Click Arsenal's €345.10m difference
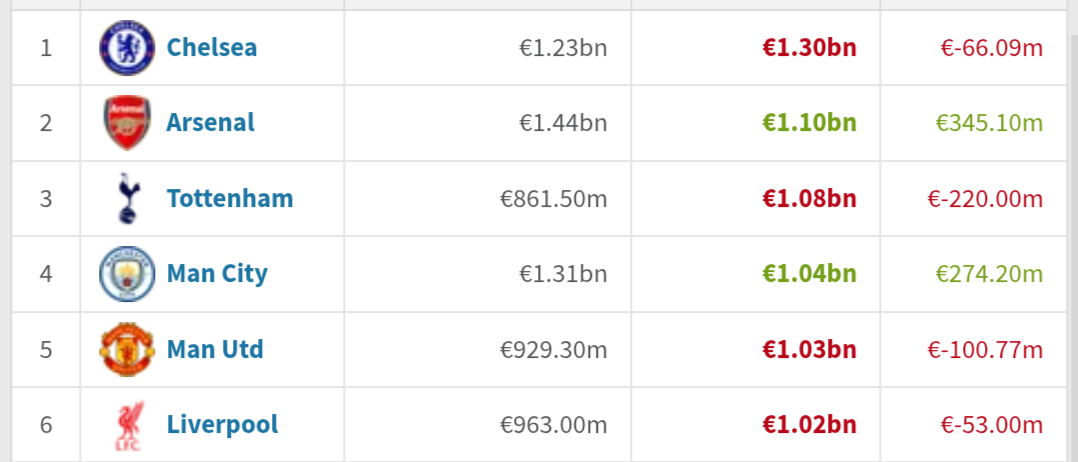 coord(989,123)
